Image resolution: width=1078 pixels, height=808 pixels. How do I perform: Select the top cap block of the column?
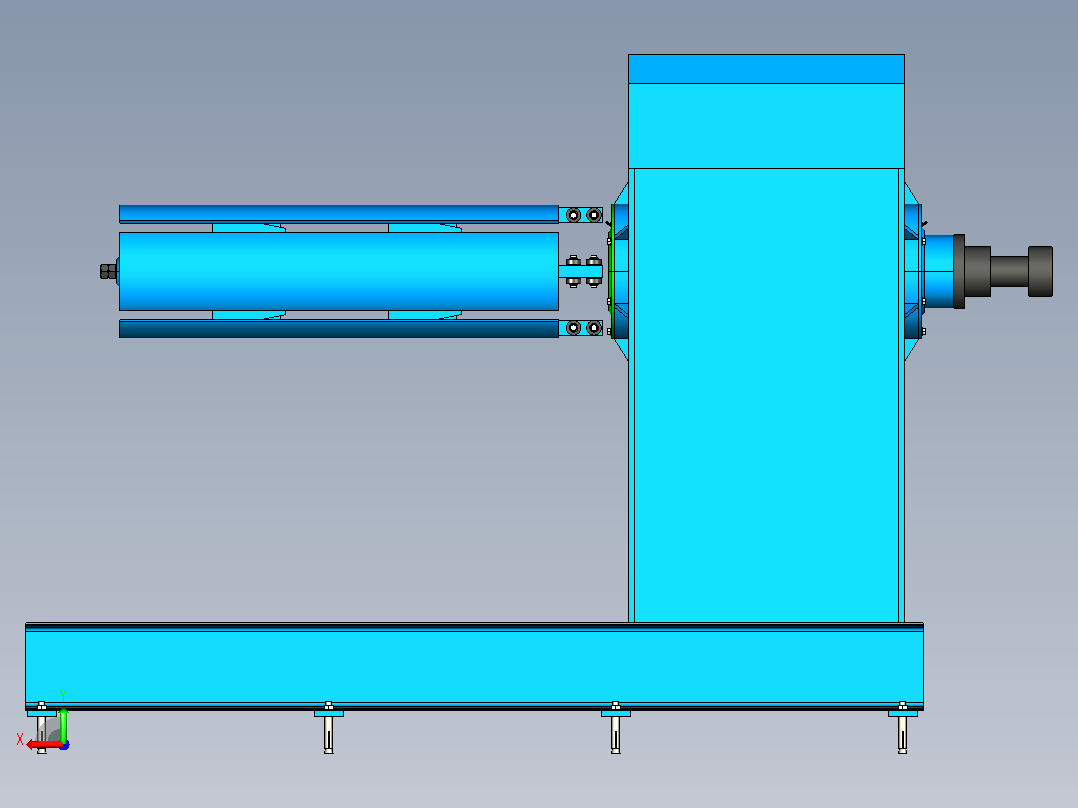(767, 69)
